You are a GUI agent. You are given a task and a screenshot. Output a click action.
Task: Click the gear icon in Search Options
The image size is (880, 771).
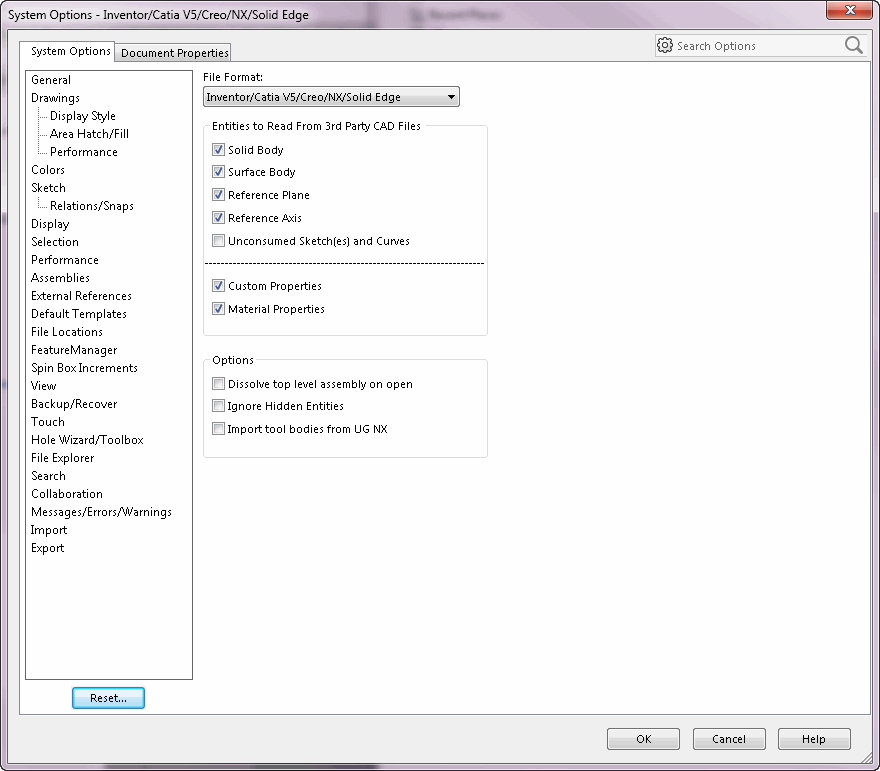coord(664,45)
